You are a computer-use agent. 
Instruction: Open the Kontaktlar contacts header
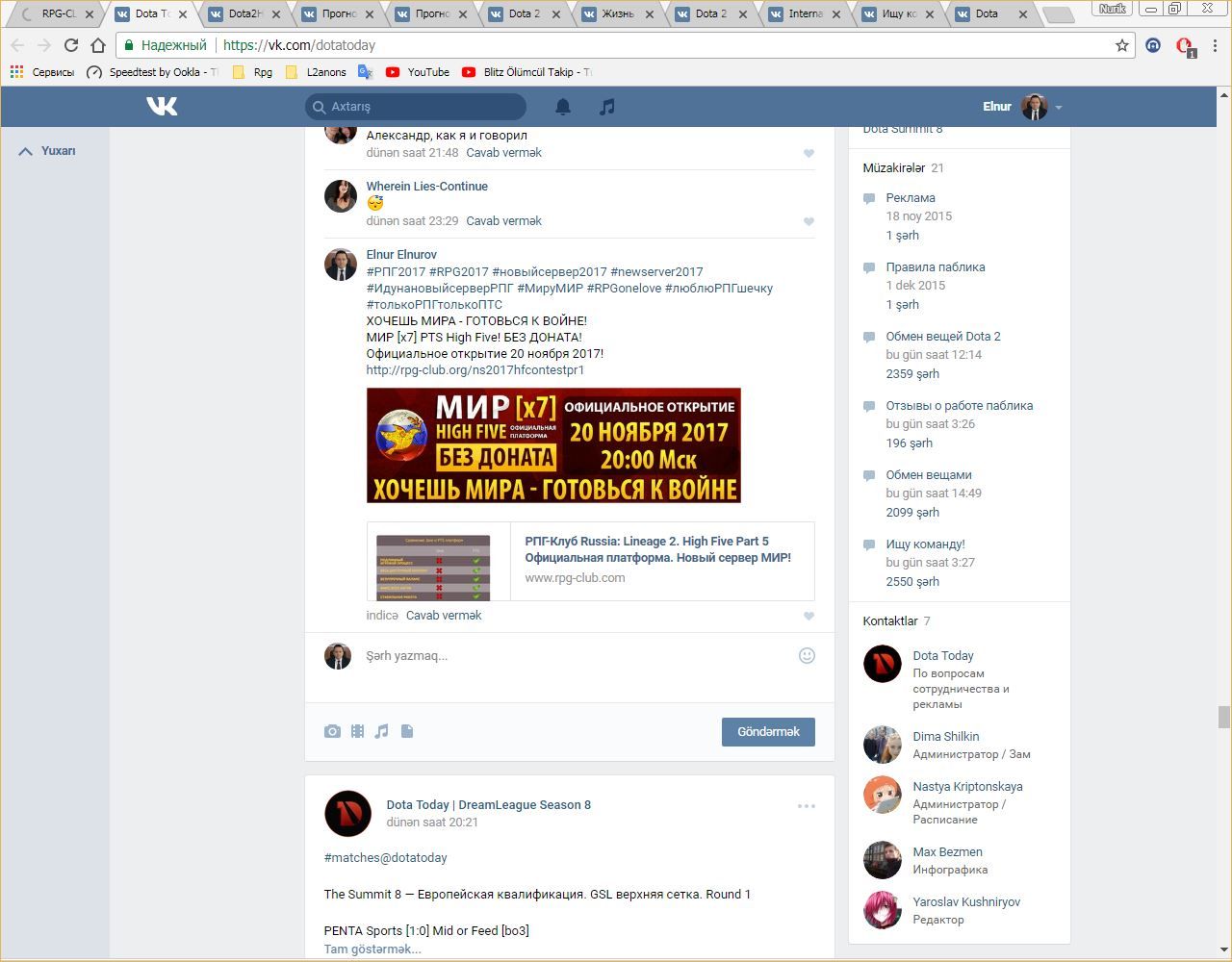coord(890,621)
